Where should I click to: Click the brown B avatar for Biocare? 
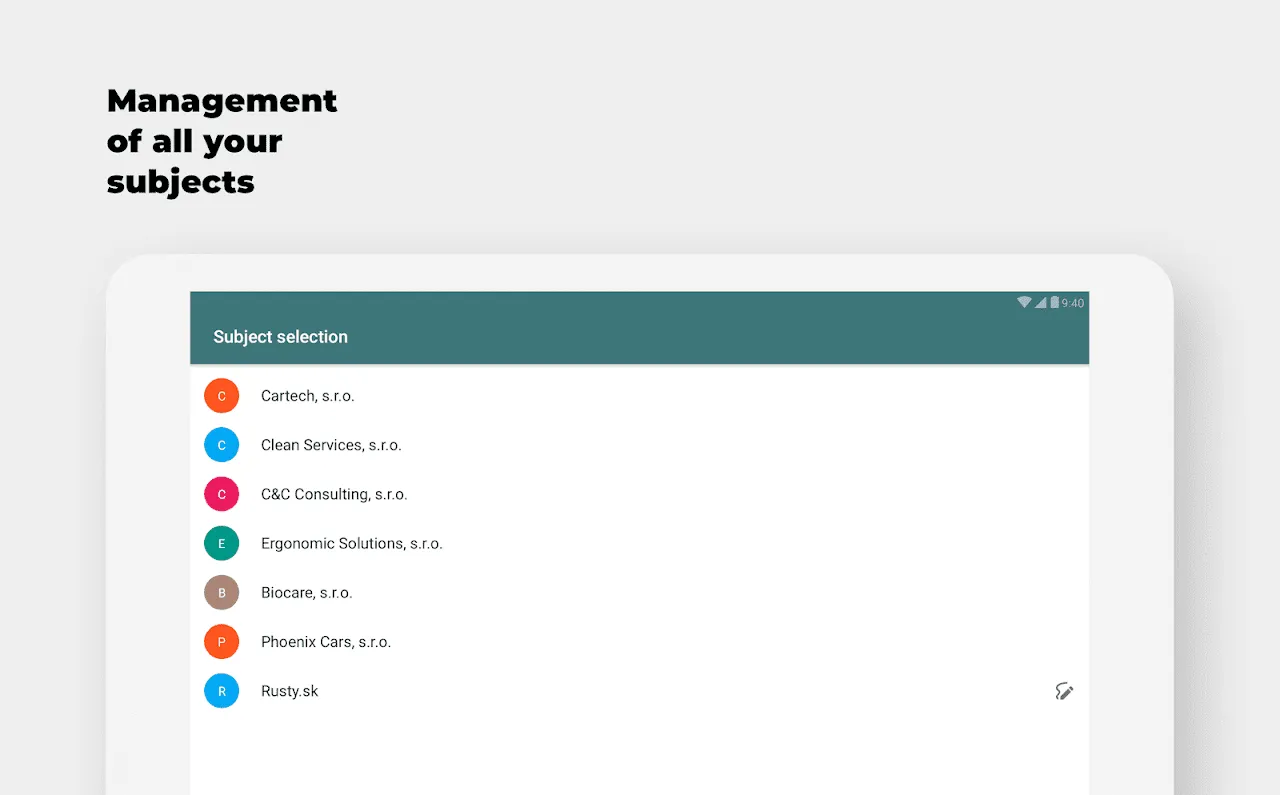click(222, 593)
